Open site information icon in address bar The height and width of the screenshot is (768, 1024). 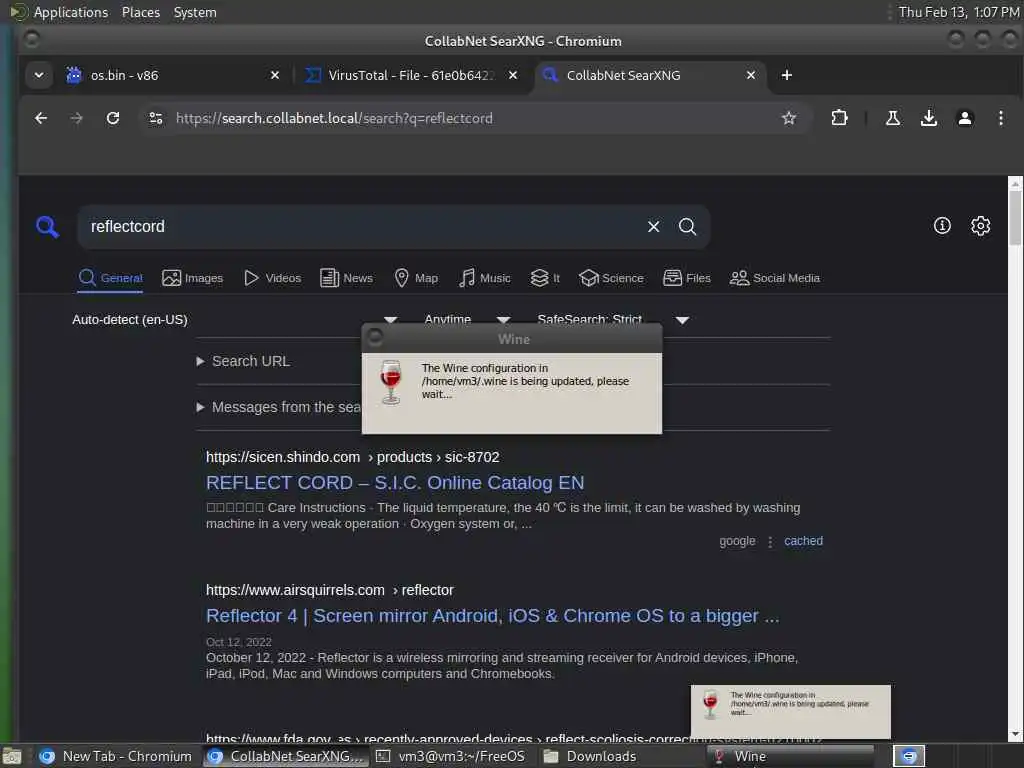[156, 118]
